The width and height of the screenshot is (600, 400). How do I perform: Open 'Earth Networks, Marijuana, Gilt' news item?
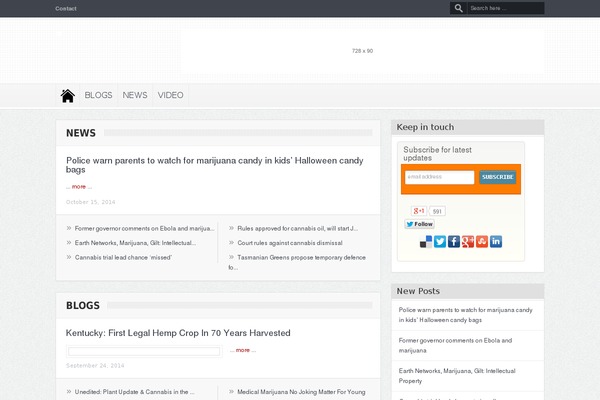pos(135,243)
